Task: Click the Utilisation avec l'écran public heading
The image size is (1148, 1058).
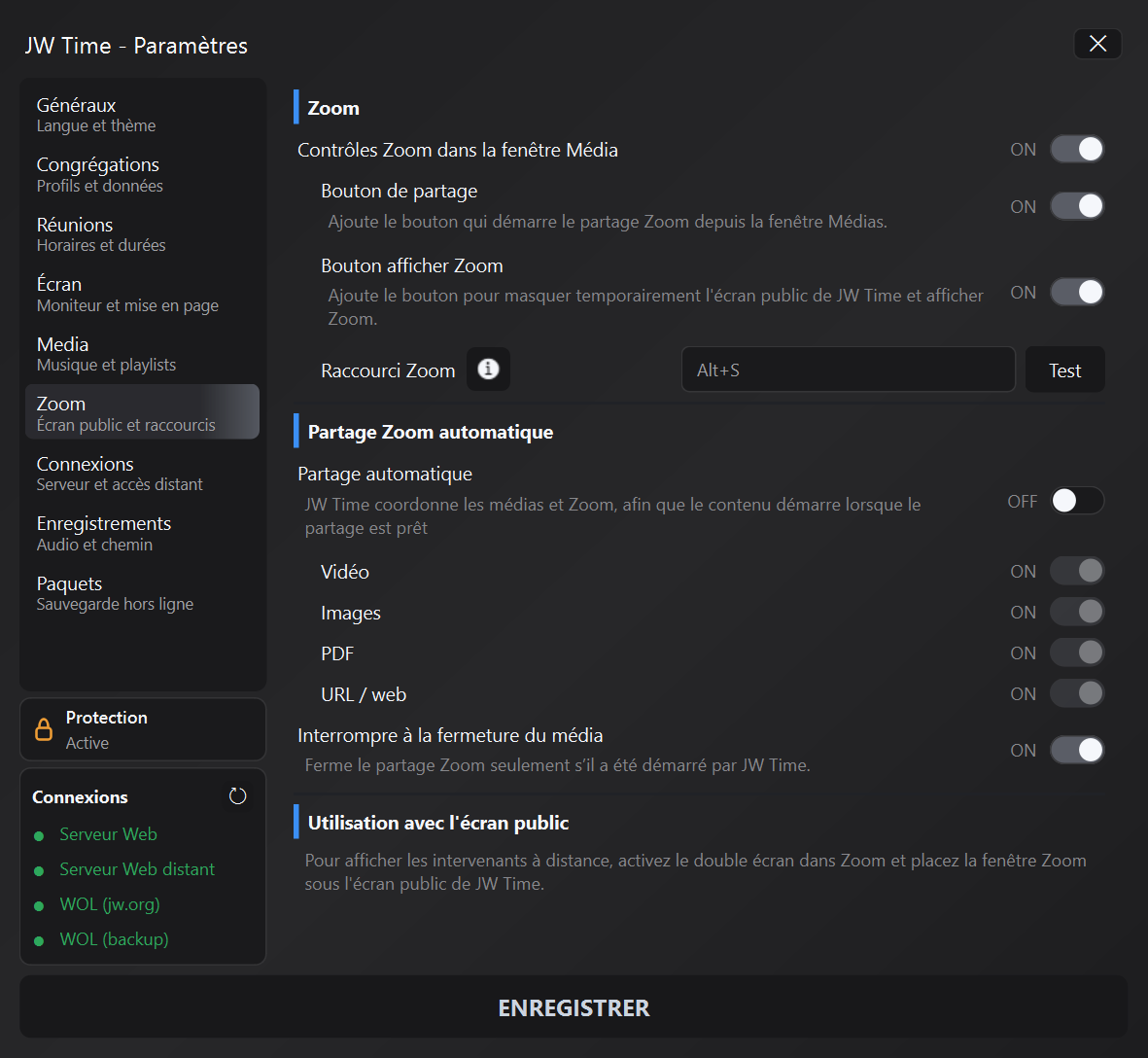Action: click(x=437, y=823)
